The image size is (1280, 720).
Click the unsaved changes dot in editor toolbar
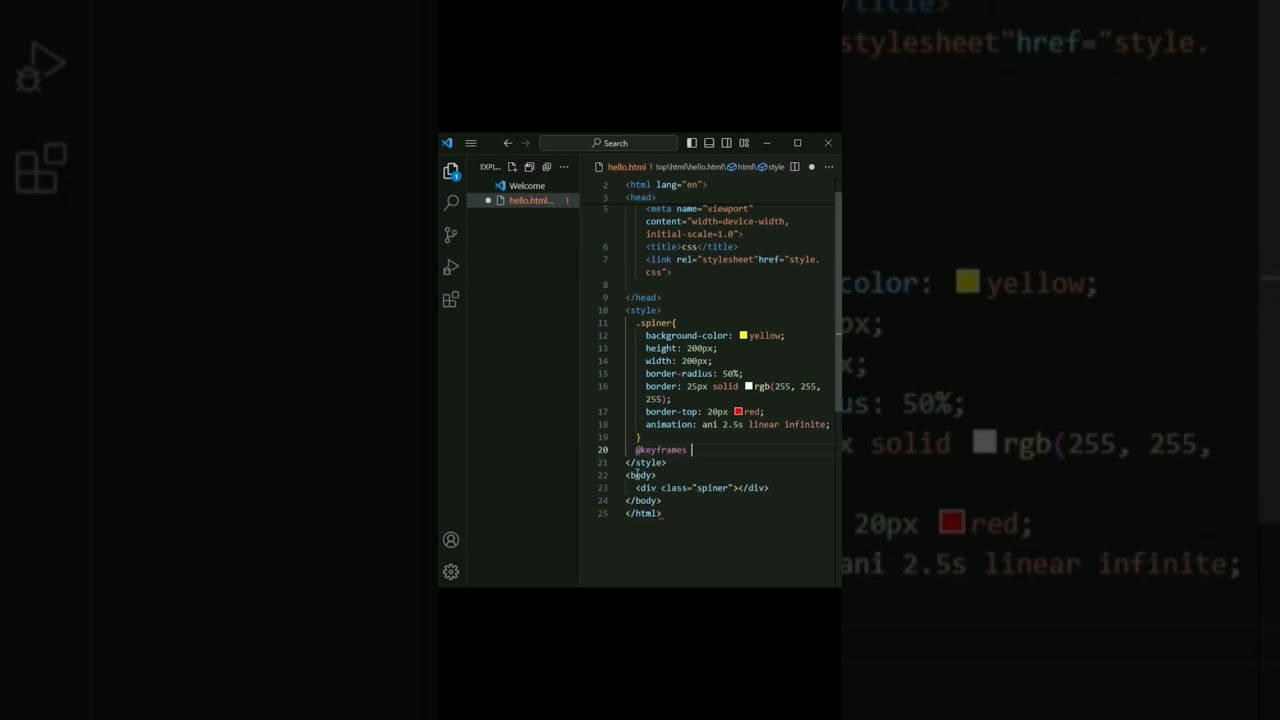tap(811, 167)
